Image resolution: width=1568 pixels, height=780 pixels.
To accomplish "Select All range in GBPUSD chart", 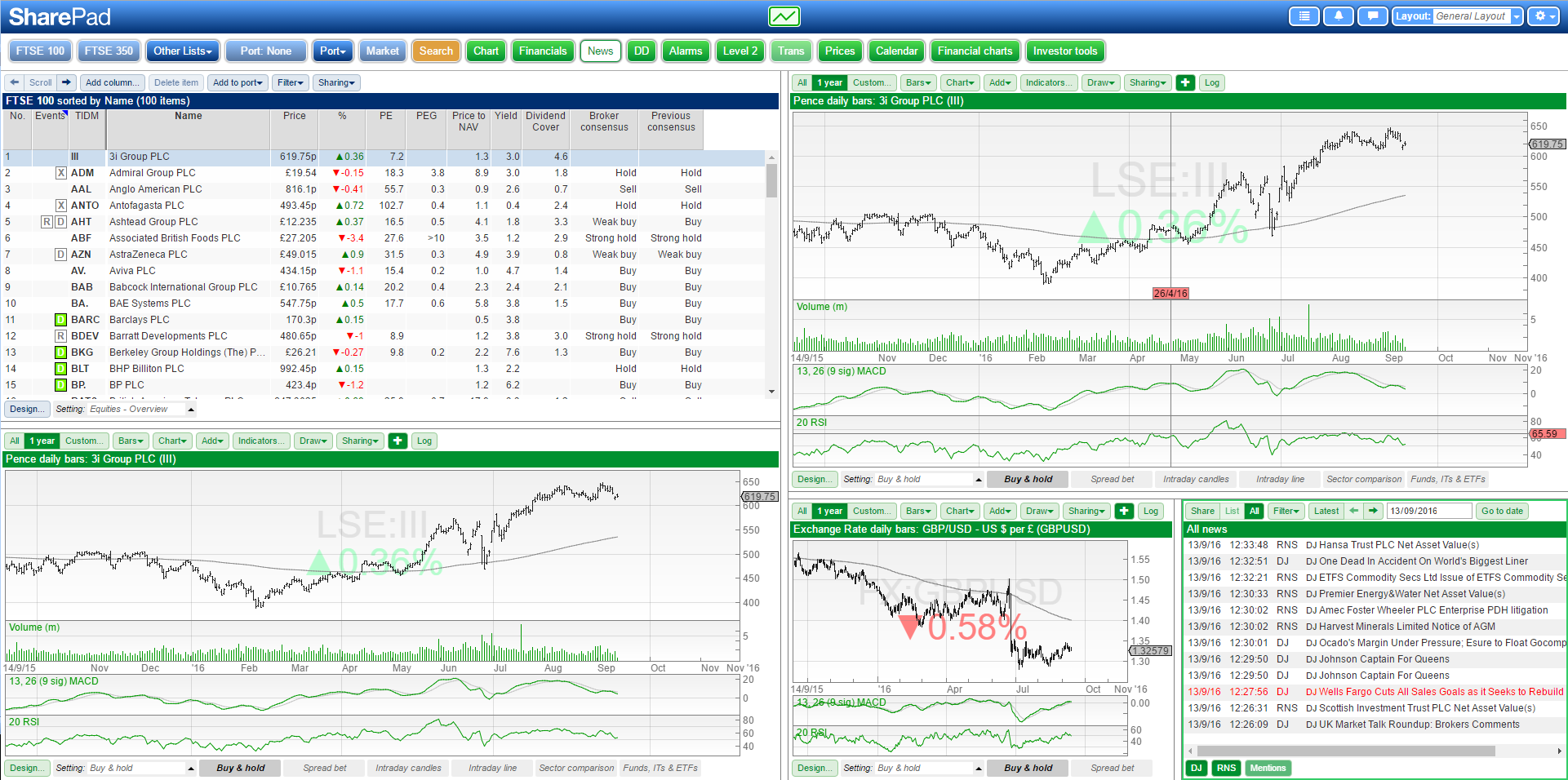I will (802, 511).
